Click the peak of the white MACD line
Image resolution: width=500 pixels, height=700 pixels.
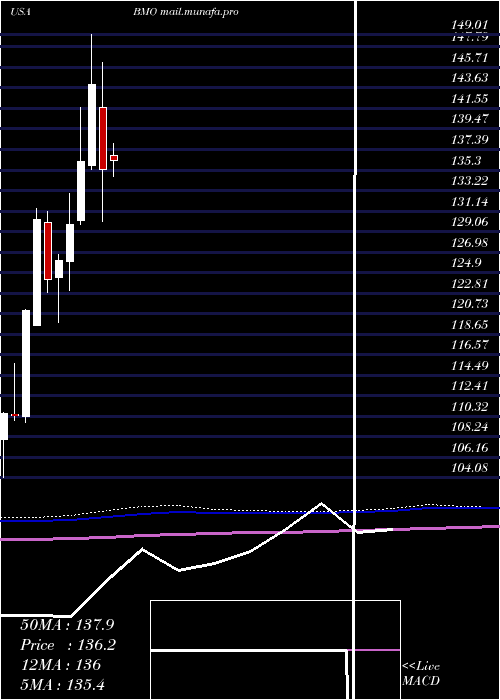321,504
